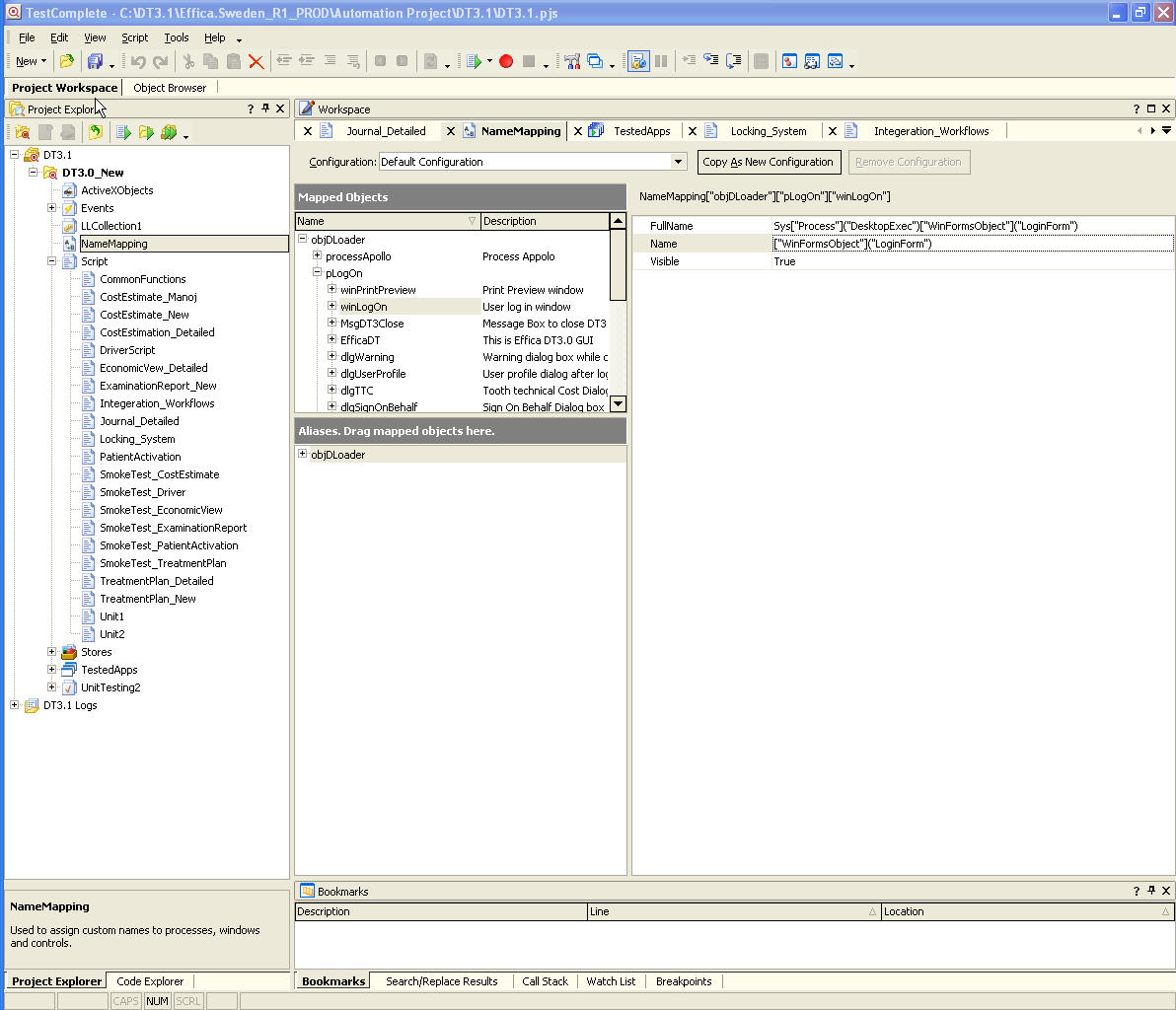Click the red Record script button
Viewport: 1176px width, 1010px height.
pyautogui.click(x=506, y=61)
